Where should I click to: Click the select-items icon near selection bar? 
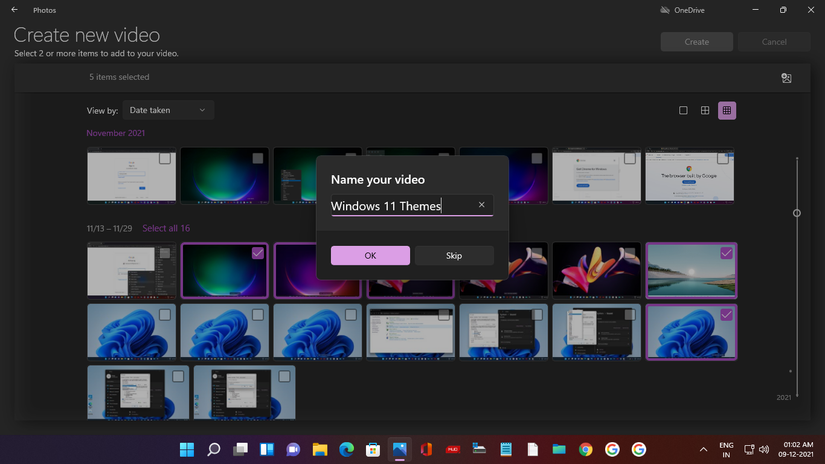pos(786,78)
